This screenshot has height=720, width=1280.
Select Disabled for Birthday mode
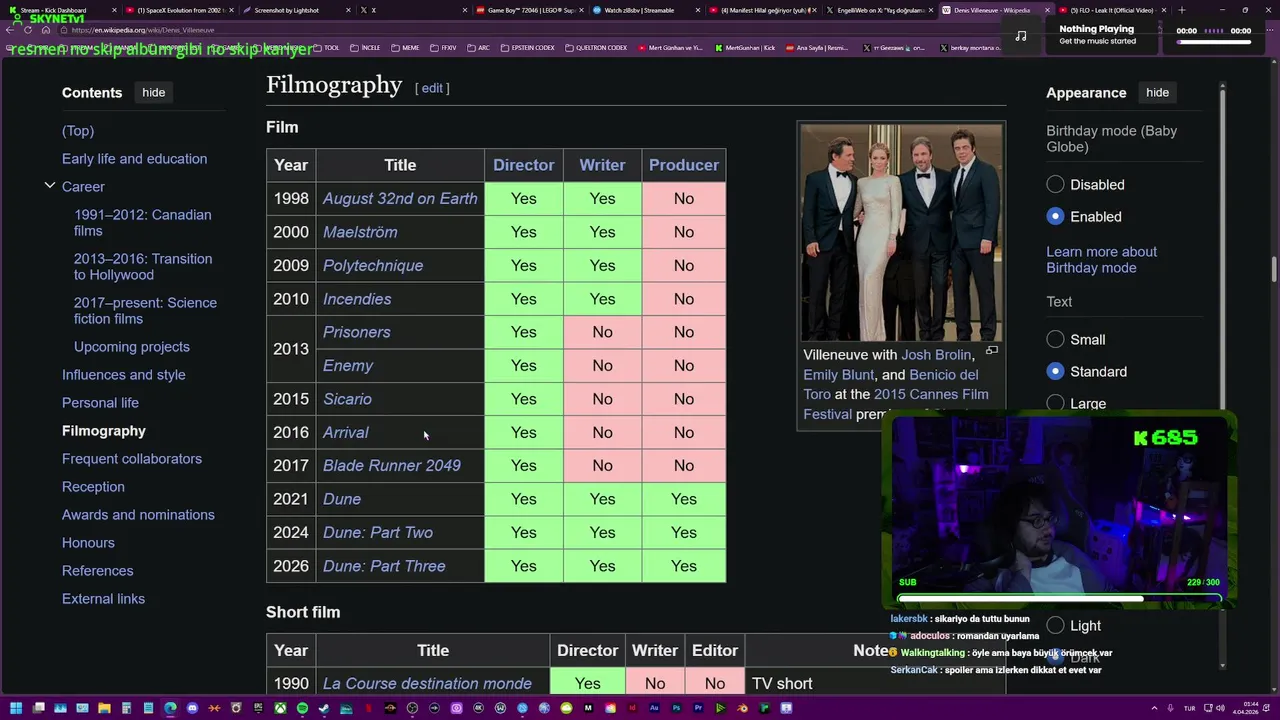pos(1055,184)
